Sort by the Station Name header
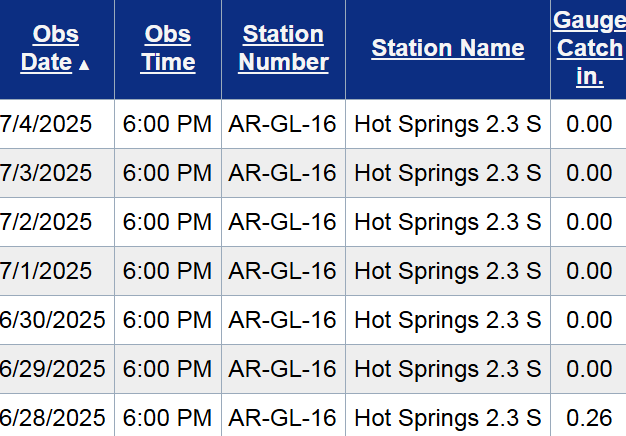626x436 pixels. [447, 48]
